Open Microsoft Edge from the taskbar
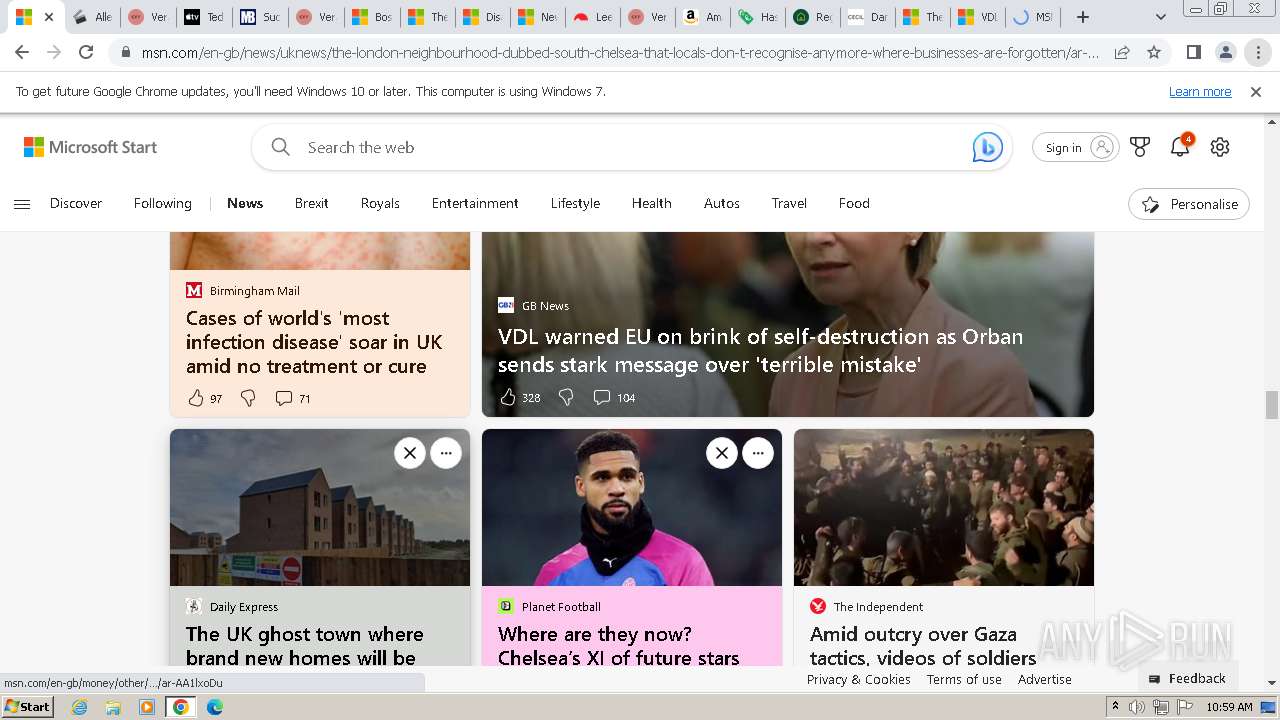Image resolution: width=1280 pixels, height=720 pixels. [214, 707]
